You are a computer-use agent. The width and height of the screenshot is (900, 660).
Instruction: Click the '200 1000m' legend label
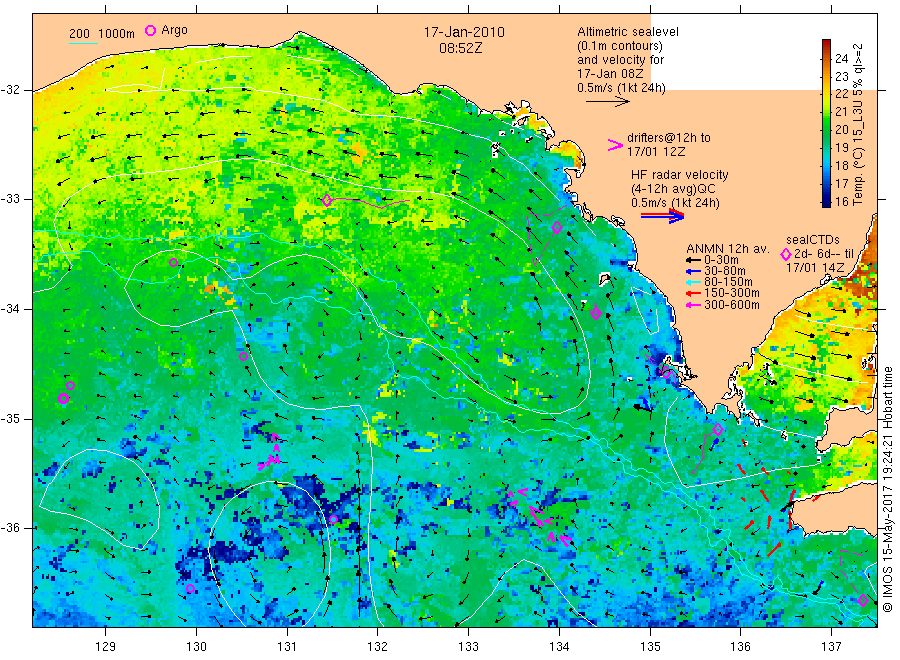(102, 33)
